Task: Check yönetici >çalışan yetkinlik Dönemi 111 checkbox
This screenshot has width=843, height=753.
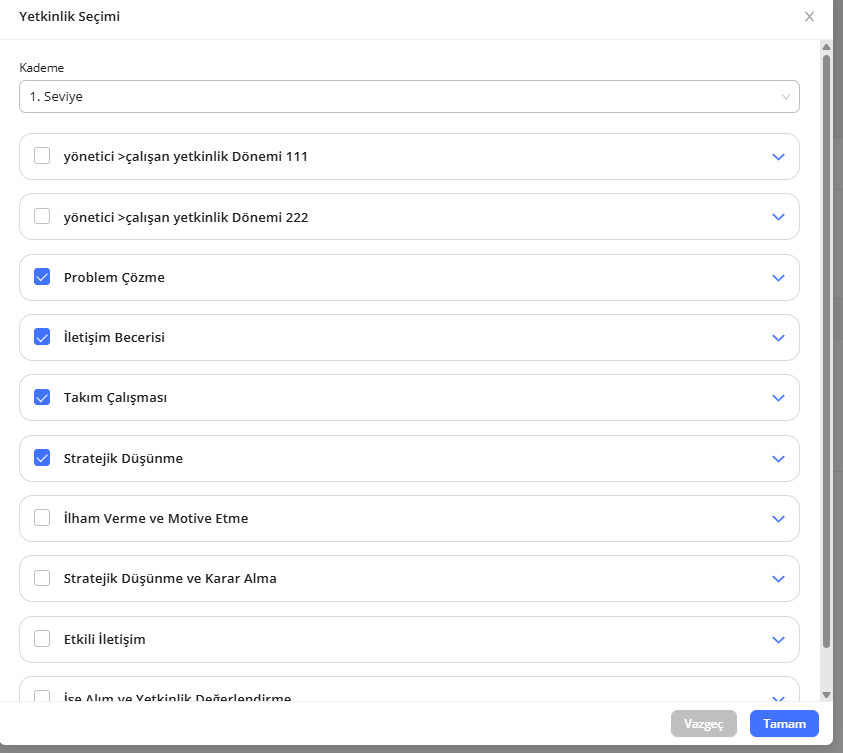Action: click(42, 156)
